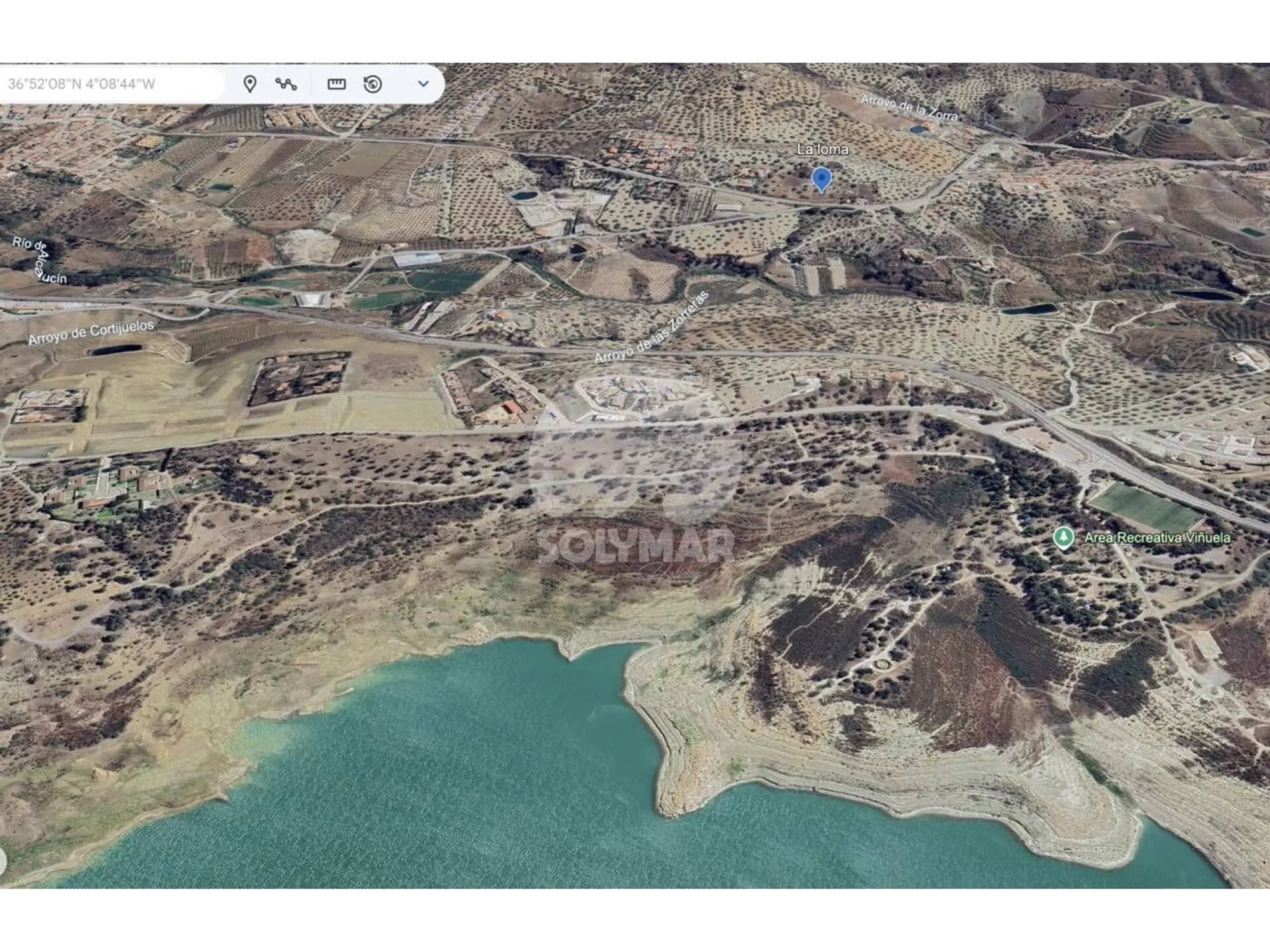Open the Measure distance ruler tool

click(336, 84)
